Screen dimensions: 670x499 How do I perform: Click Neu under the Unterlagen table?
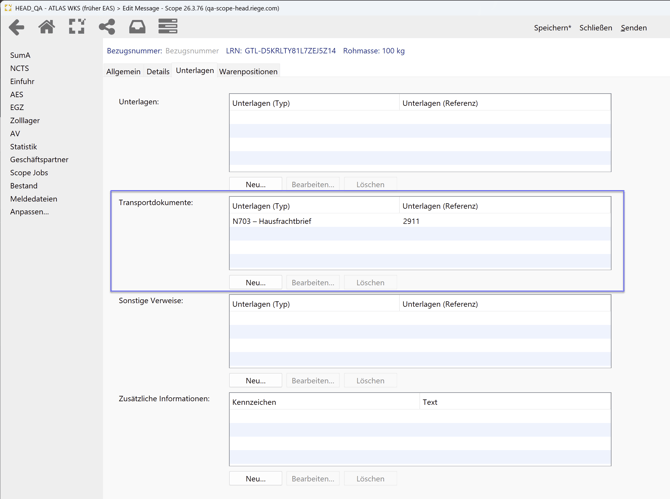(x=255, y=185)
